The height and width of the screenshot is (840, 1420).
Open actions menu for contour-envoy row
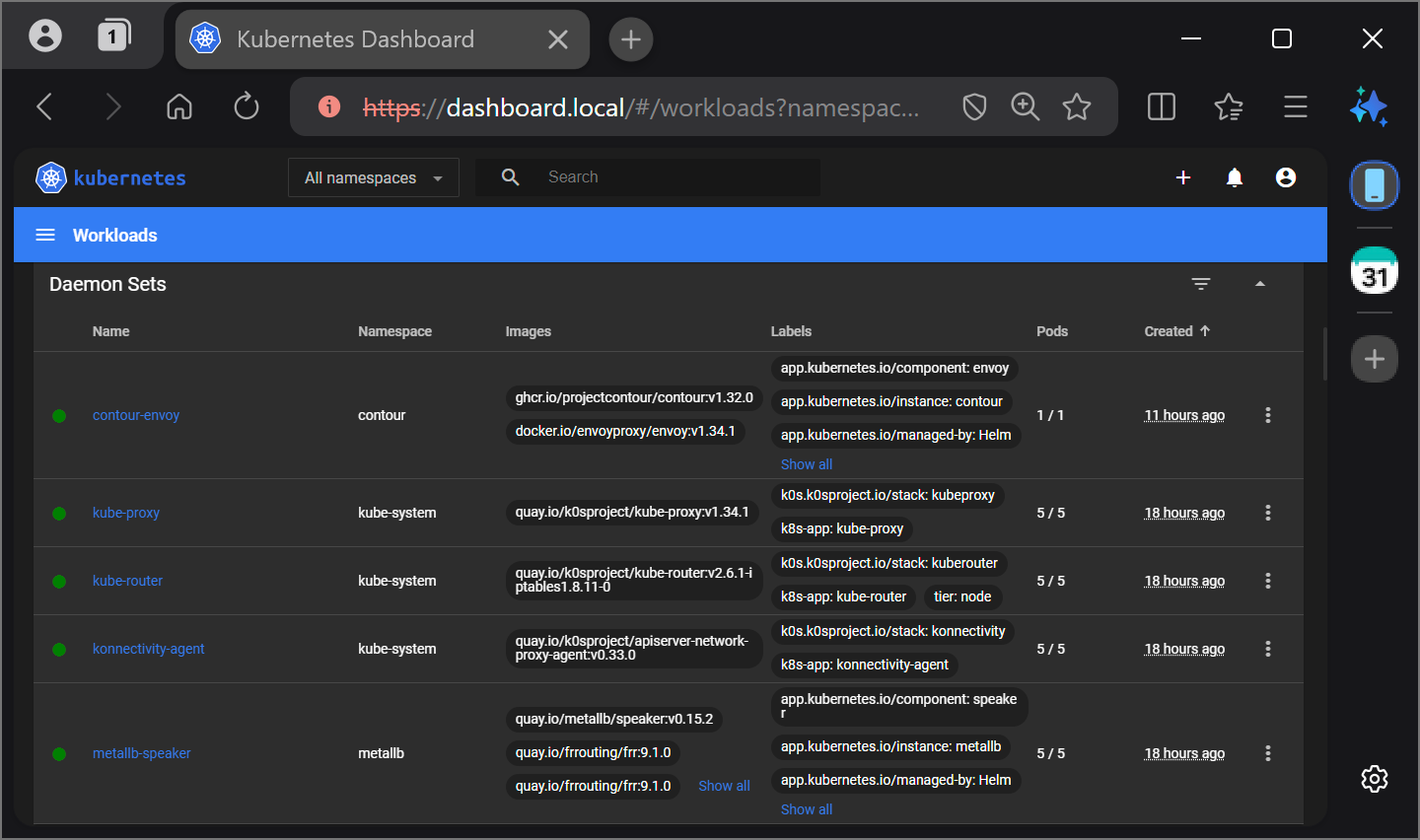(x=1267, y=415)
